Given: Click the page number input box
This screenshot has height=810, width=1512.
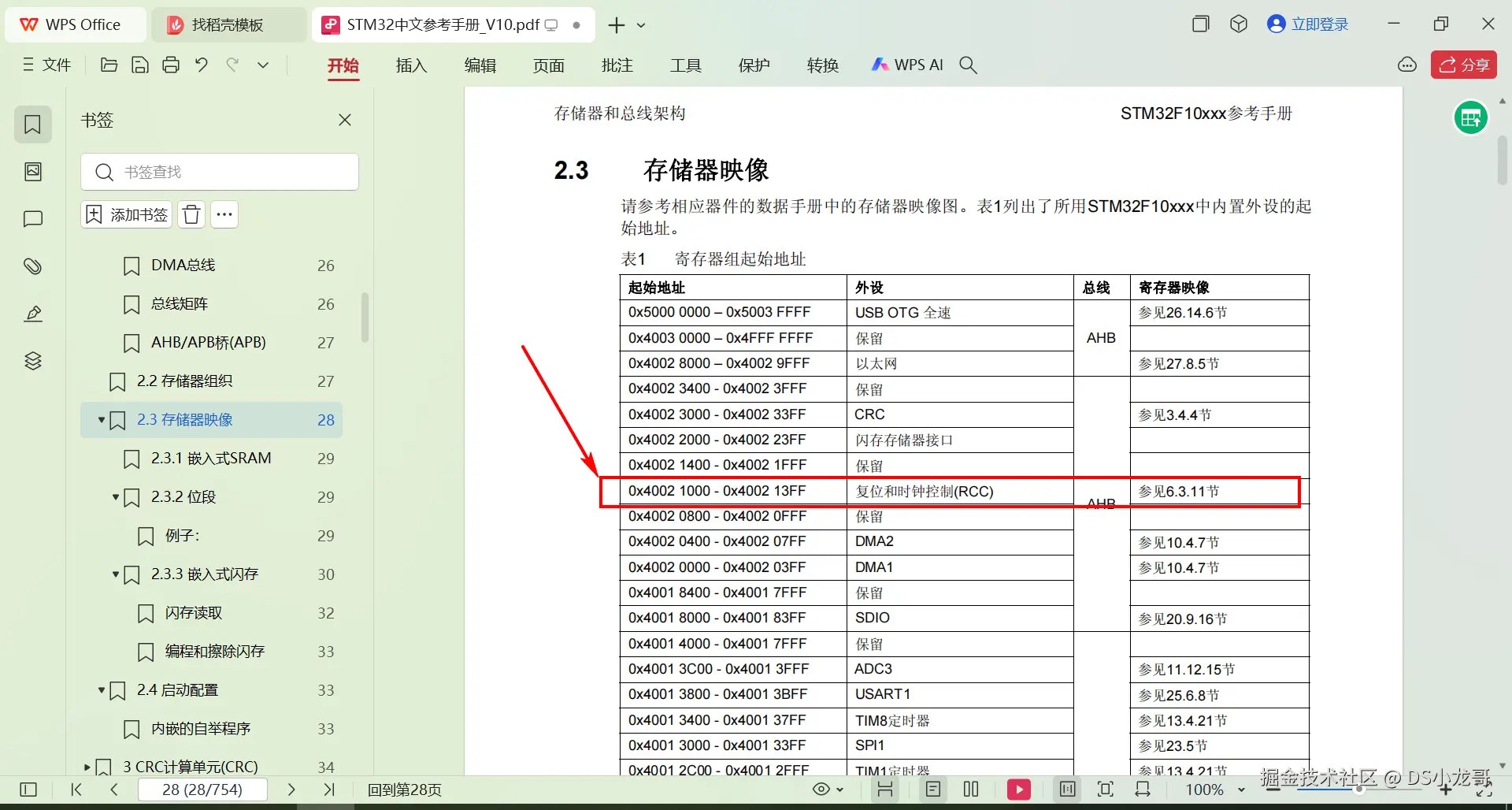Looking at the screenshot, I should point(202,790).
